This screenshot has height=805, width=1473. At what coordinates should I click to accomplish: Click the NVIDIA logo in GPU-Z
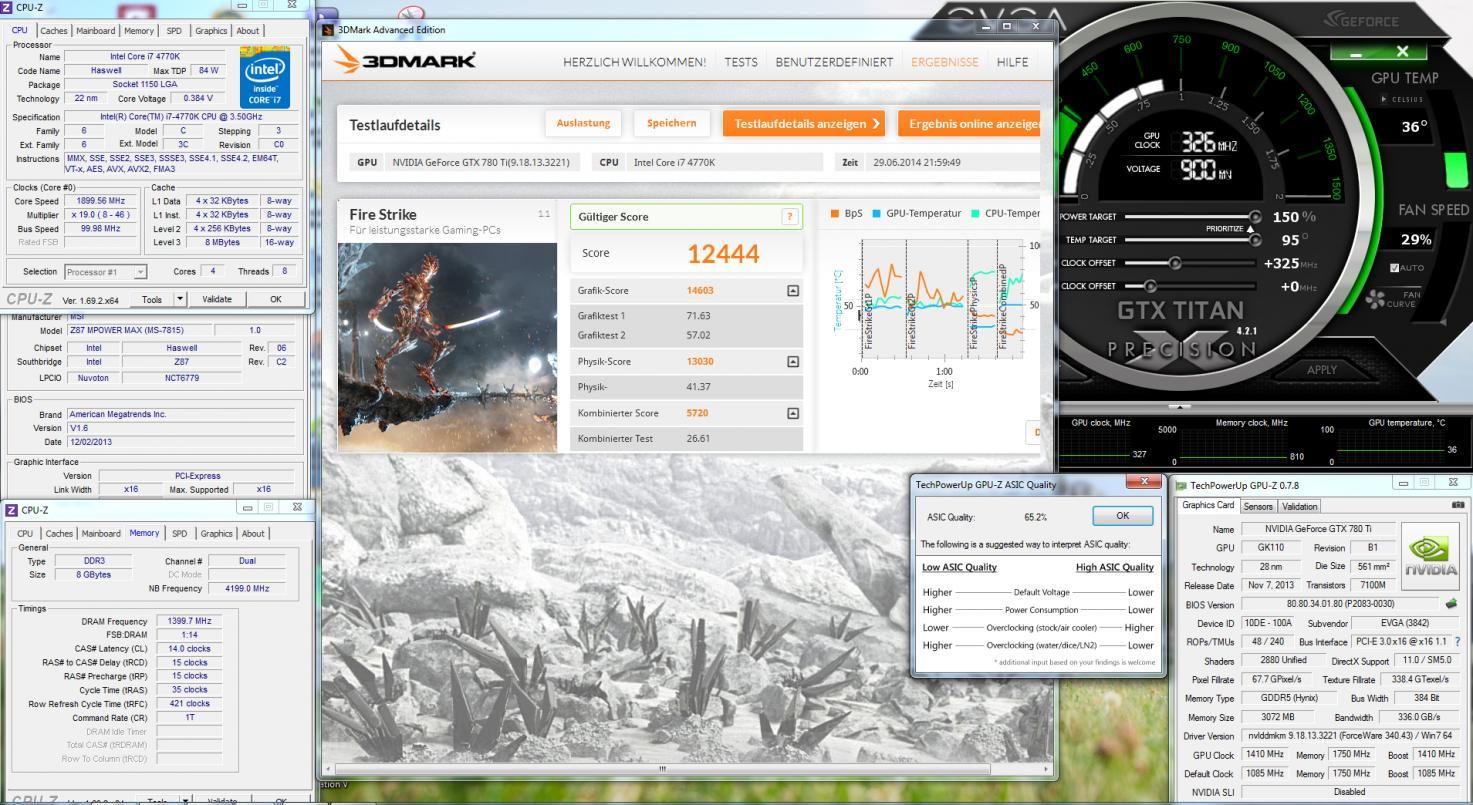pos(1429,555)
